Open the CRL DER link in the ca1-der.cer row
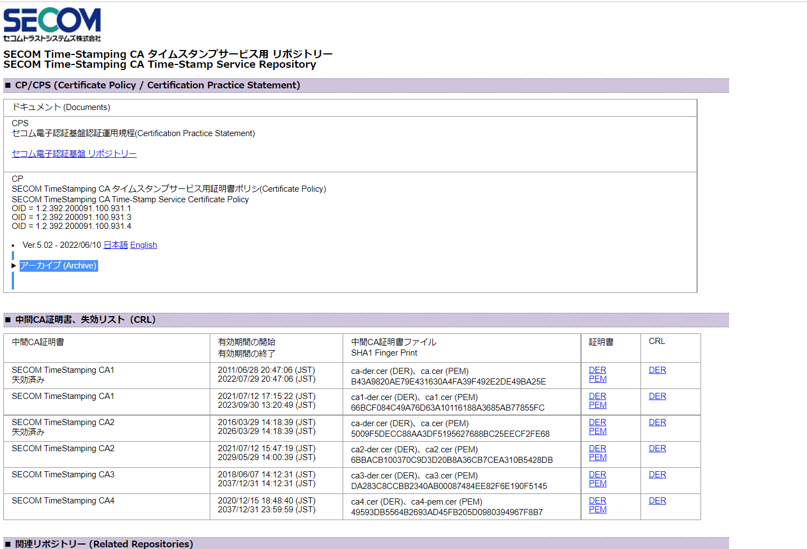The height and width of the screenshot is (549, 807). pyautogui.click(x=657, y=396)
